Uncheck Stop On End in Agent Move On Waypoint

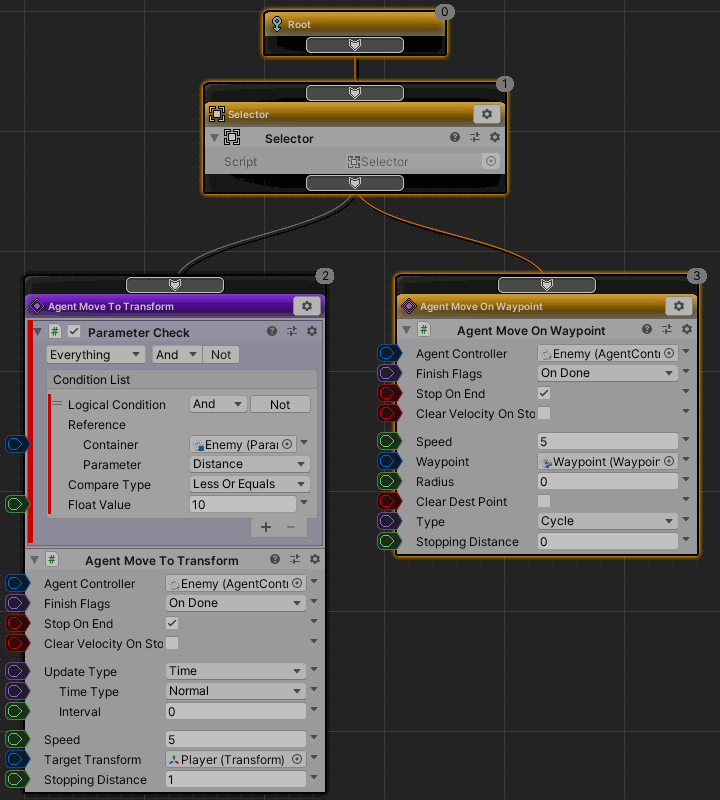(x=544, y=394)
